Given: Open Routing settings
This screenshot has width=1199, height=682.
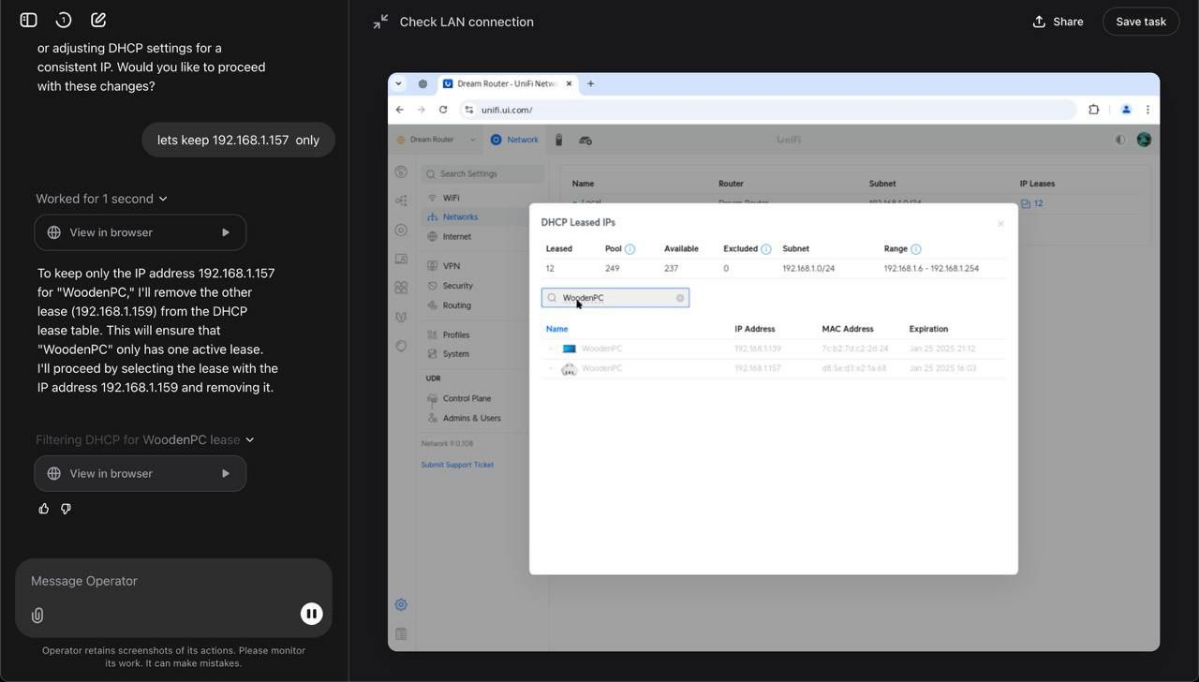Looking at the screenshot, I should 457,306.
